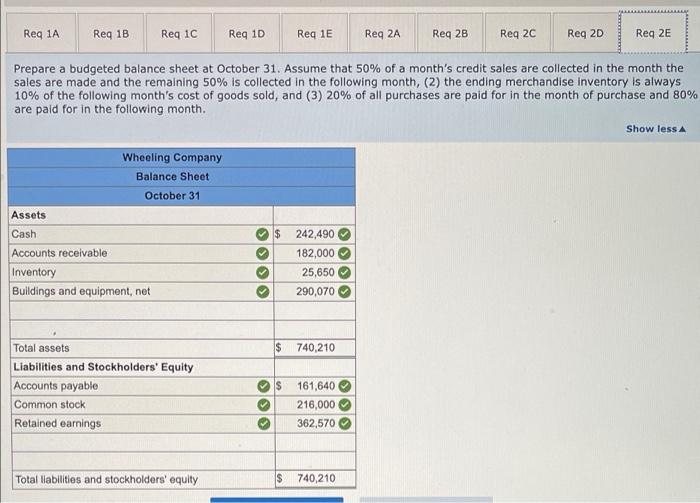The image size is (700, 503).
Task: Click the 161,640 amount field
Action: [x=316, y=386]
